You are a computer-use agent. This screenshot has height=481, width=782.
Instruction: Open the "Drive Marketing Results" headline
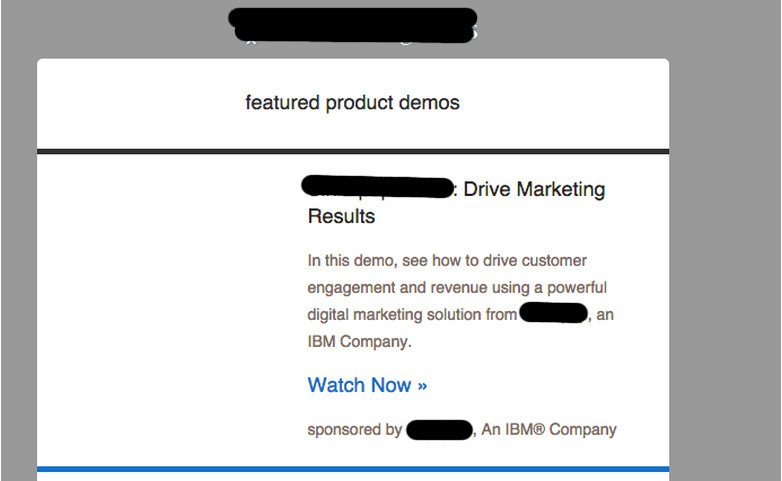click(456, 203)
